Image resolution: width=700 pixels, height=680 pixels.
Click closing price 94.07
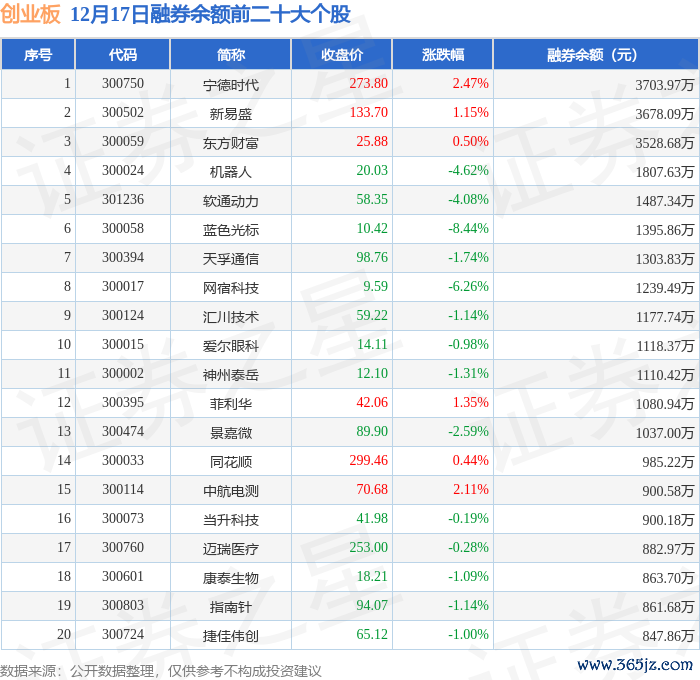click(372, 606)
